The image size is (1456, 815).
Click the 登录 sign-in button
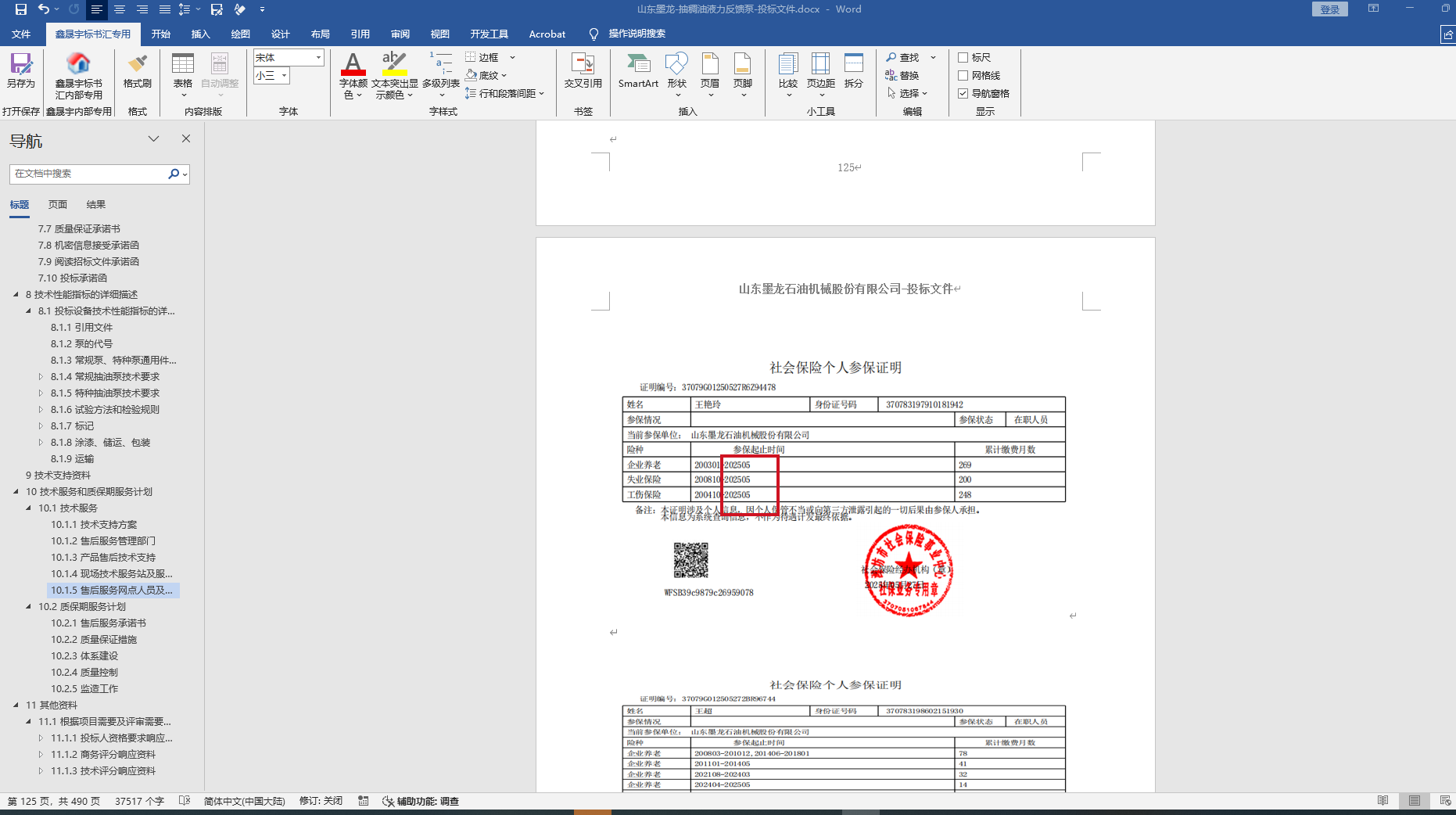pyautogui.click(x=1330, y=9)
